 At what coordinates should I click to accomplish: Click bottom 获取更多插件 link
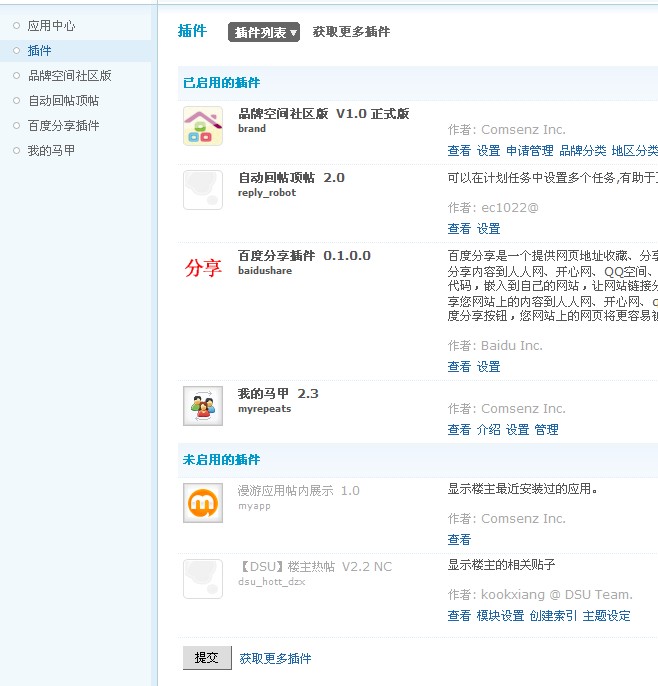tap(275, 658)
